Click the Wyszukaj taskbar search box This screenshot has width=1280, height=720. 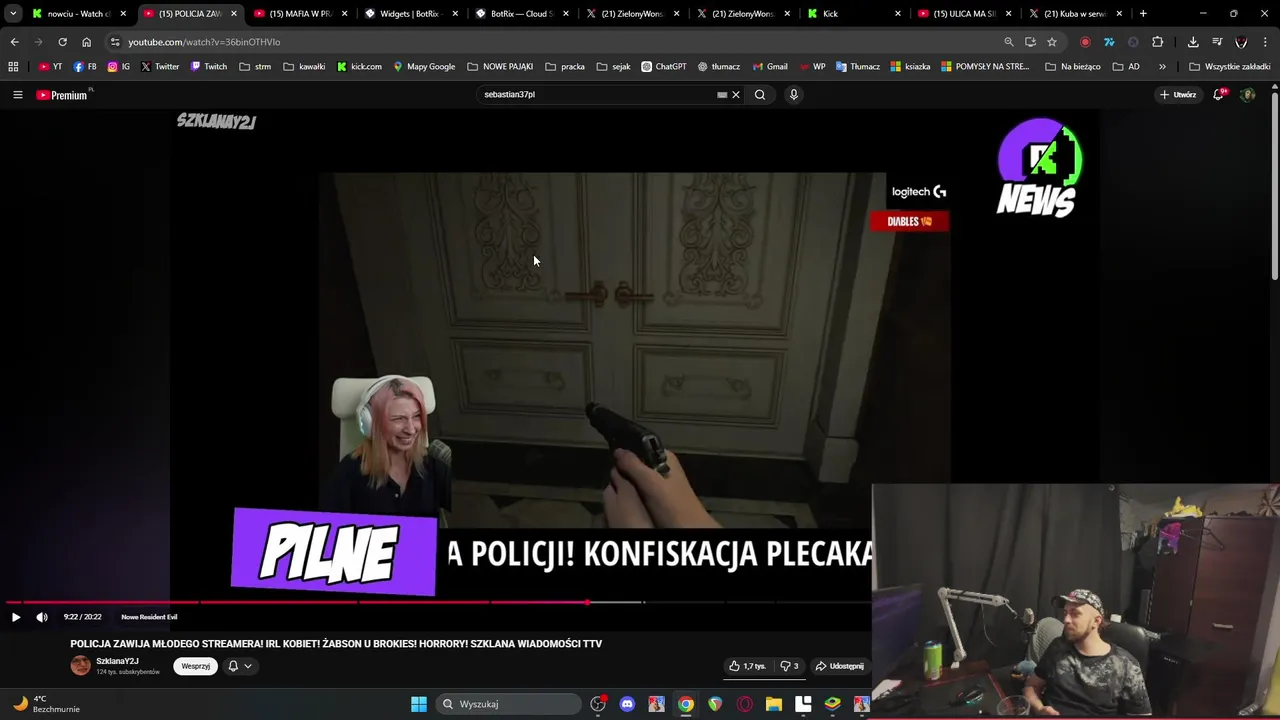pos(509,704)
